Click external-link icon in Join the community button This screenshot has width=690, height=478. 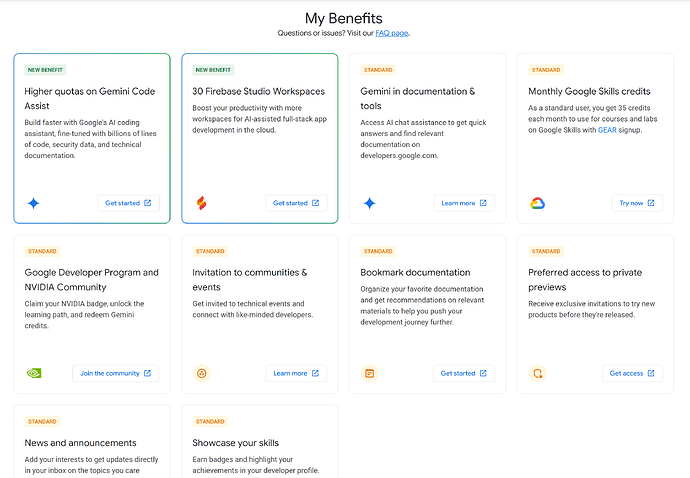(x=147, y=373)
